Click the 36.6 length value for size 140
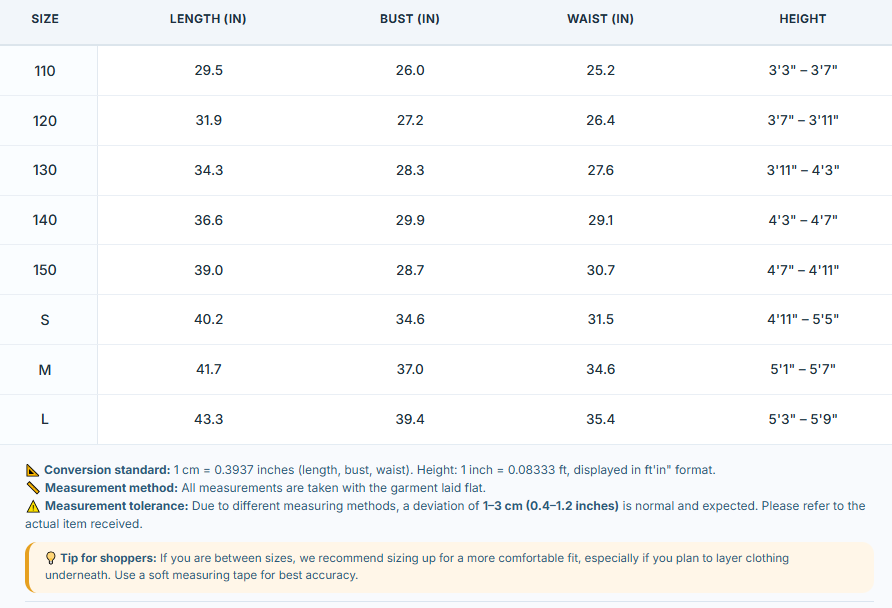Image resolution: width=892 pixels, height=608 pixels. tap(208, 220)
